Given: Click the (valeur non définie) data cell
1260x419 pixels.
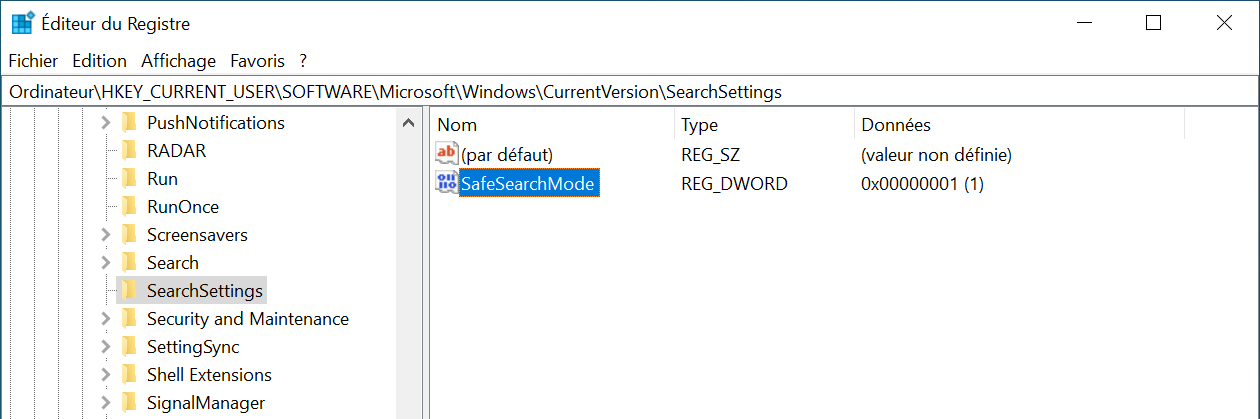Looking at the screenshot, I should point(936,155).
